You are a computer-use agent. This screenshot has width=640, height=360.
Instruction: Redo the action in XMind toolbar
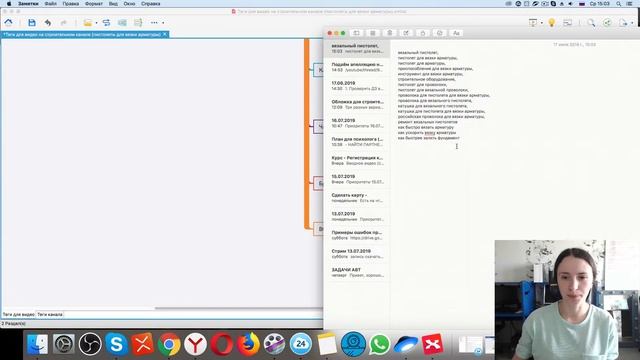[63, 22]
